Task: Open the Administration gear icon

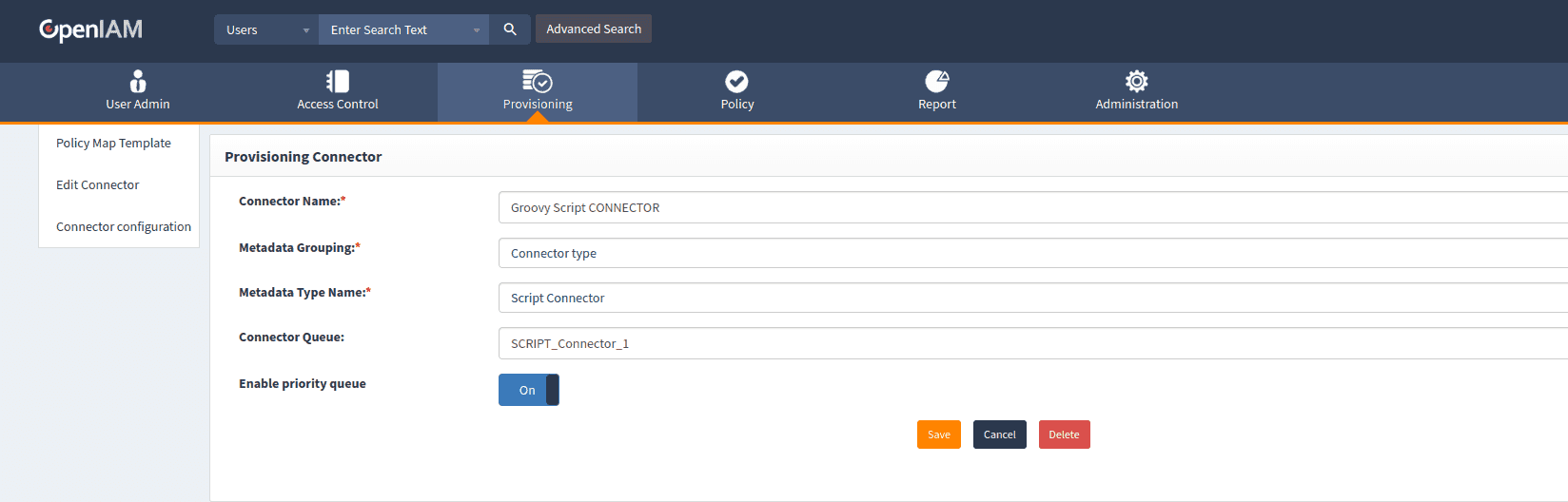Action: 1136,81
